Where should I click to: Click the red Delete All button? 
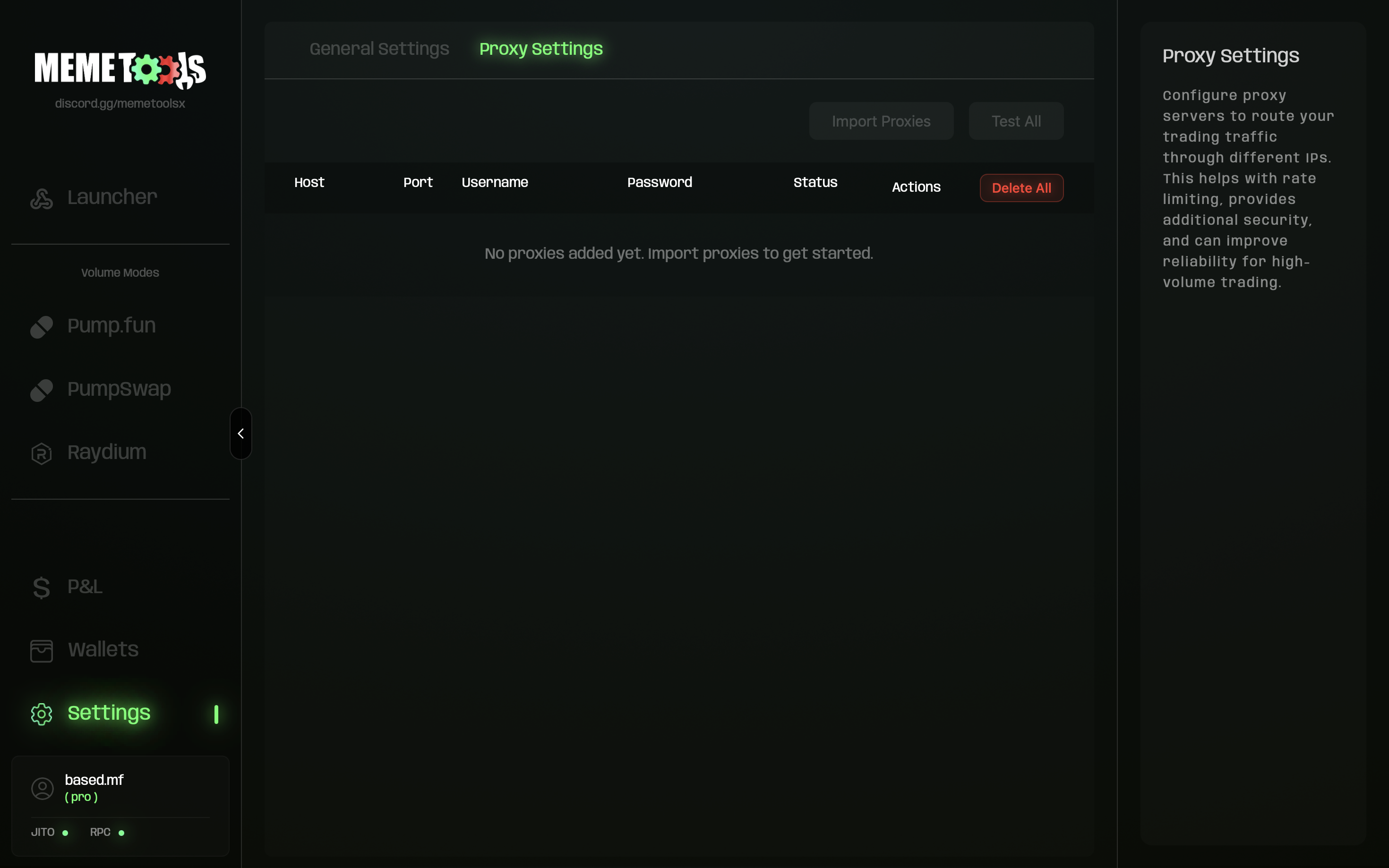tap(1021, 188)
